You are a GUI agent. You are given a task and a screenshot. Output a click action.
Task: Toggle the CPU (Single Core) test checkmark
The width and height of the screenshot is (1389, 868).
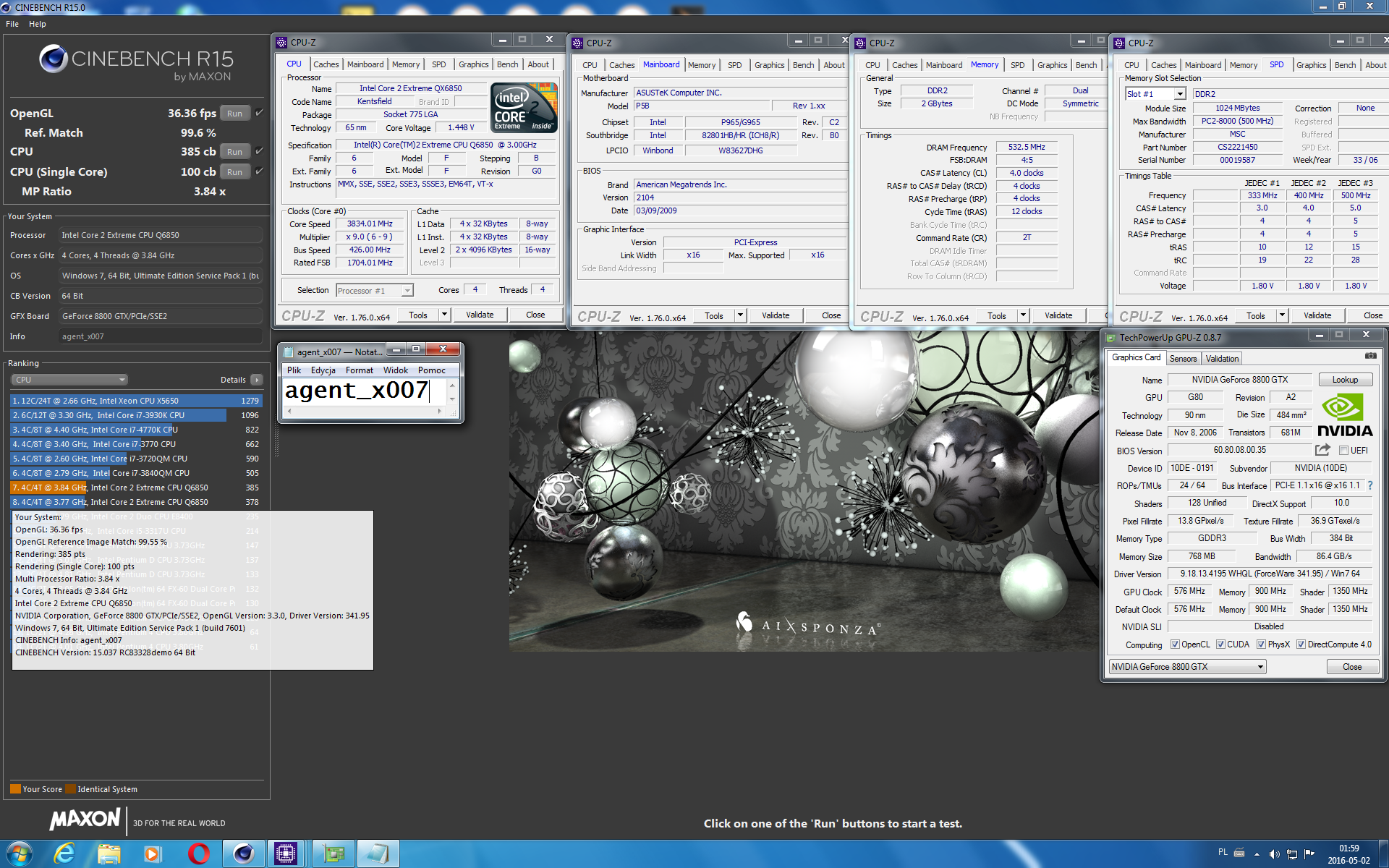pyautogui.click(x=259, y=171)
